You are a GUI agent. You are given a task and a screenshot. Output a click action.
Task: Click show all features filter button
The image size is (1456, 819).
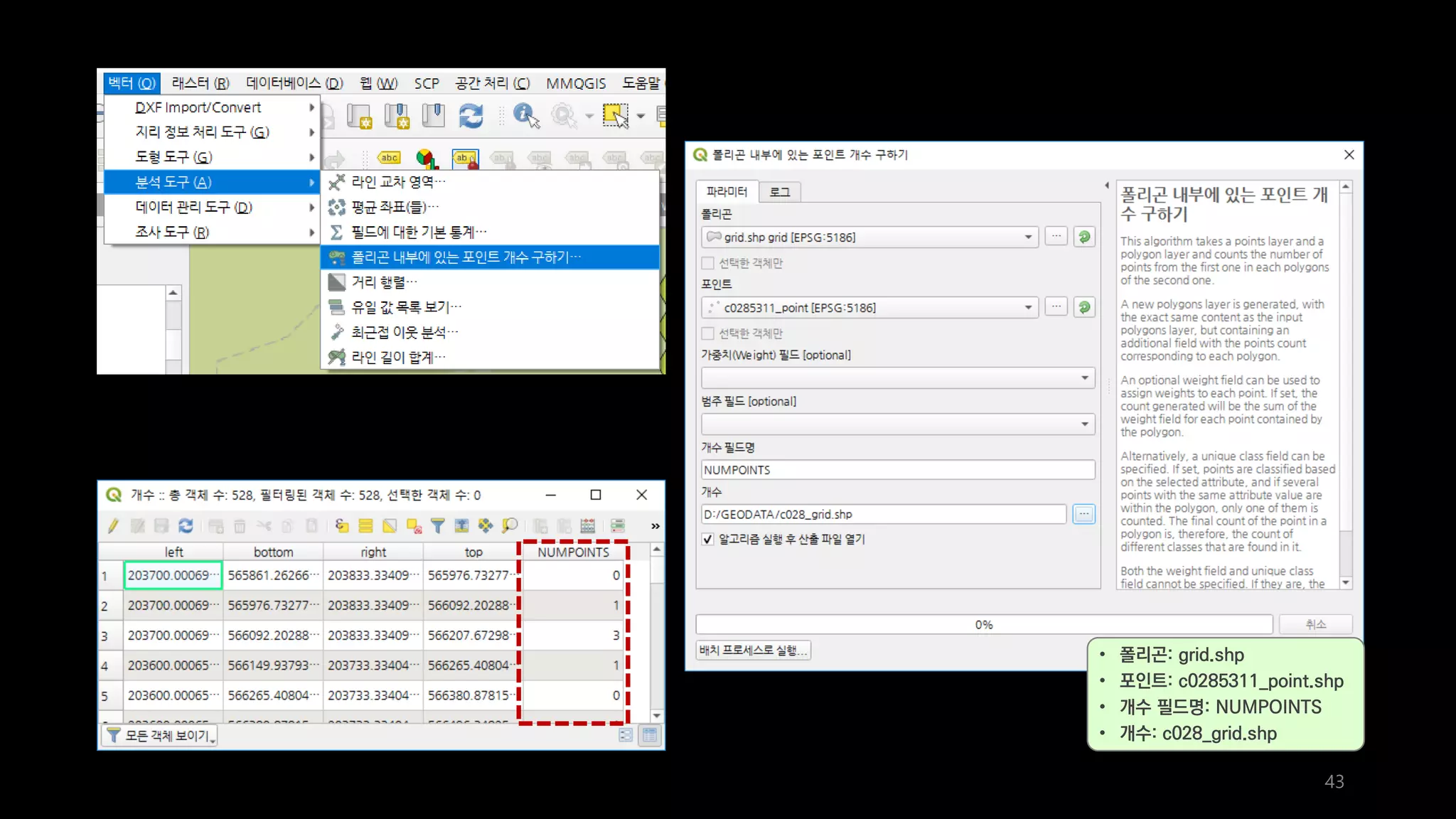pos(160,736)
